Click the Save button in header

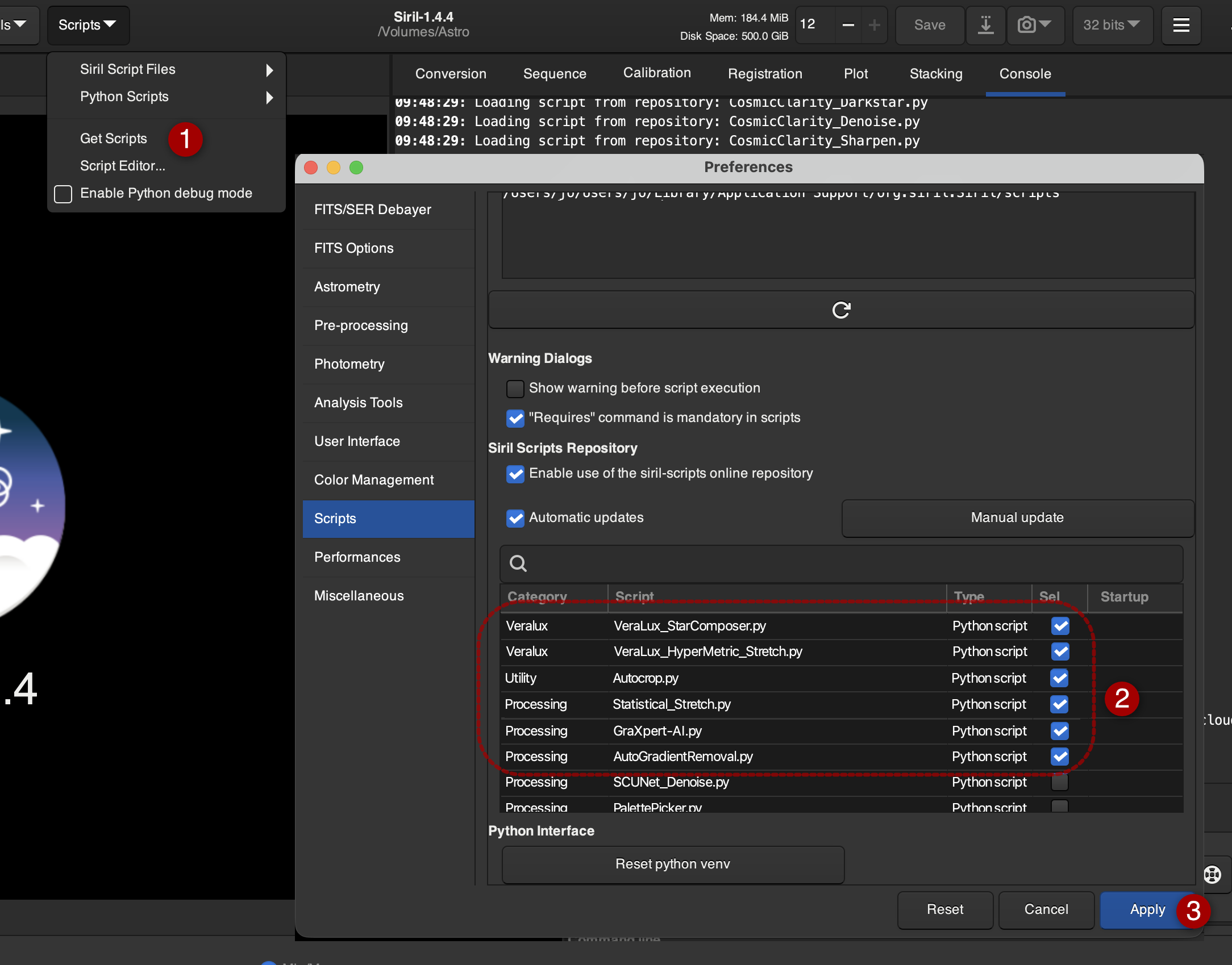click(930, 25)
